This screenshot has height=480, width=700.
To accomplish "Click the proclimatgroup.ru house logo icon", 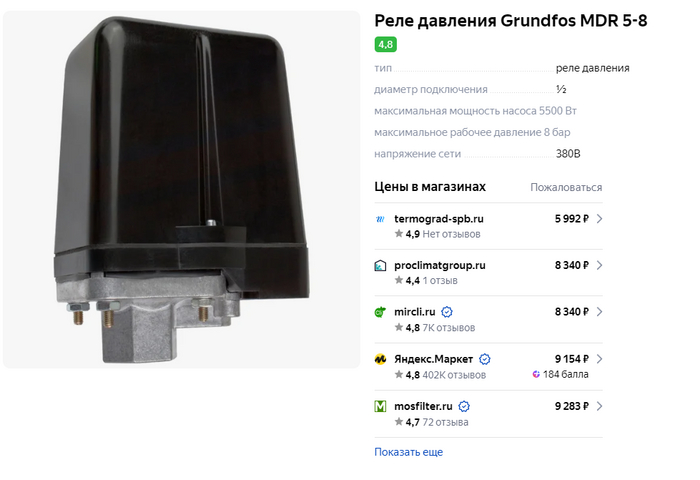I will 380,266.
